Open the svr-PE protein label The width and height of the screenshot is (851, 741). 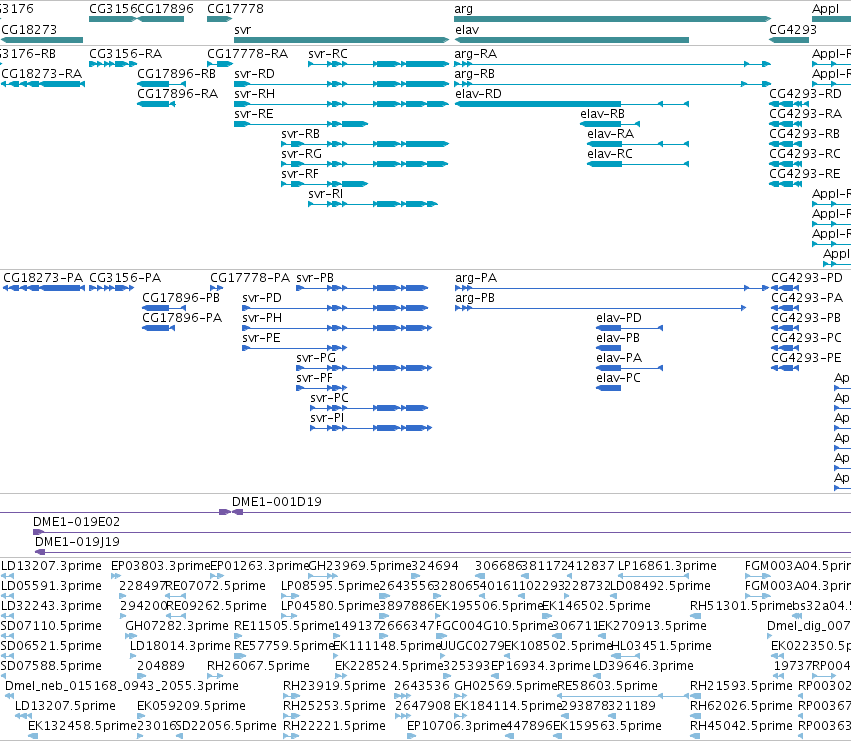(262, 338)
